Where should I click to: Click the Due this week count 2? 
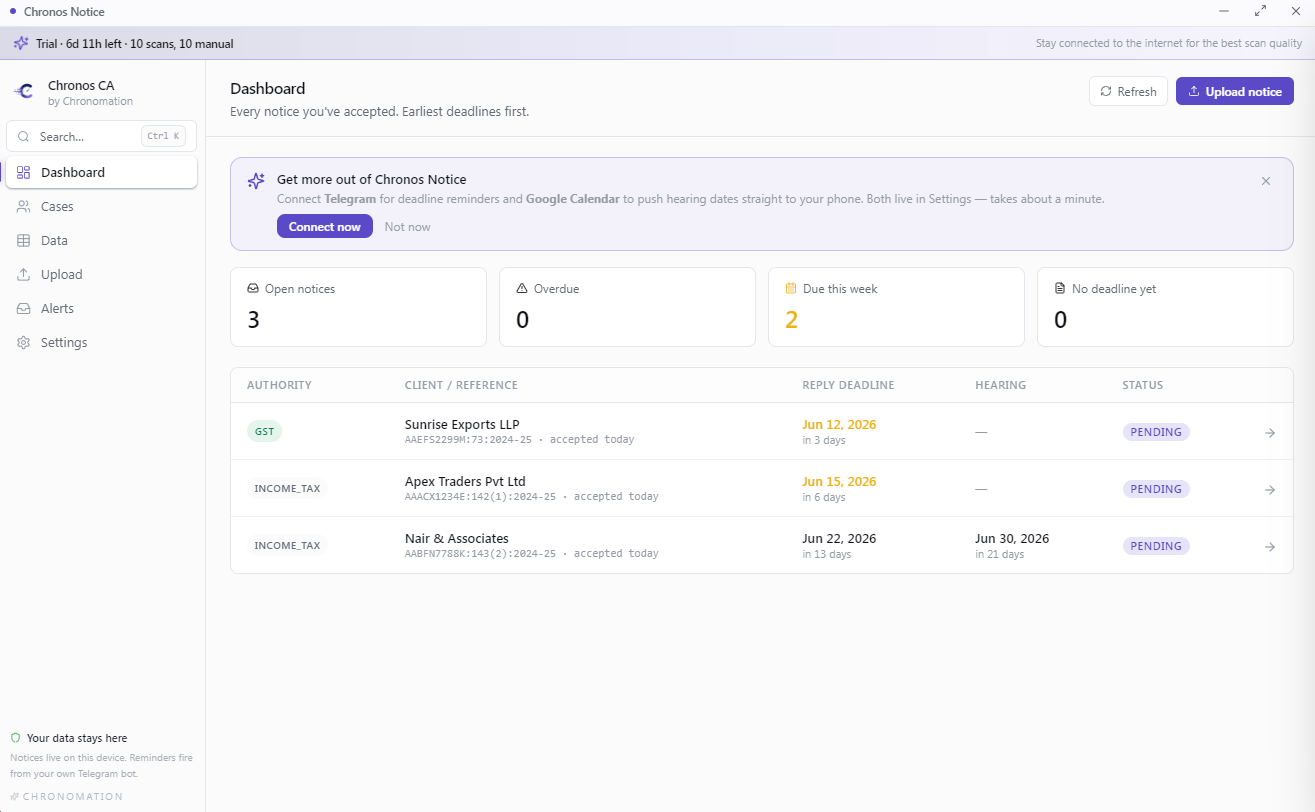coord(791,320)
